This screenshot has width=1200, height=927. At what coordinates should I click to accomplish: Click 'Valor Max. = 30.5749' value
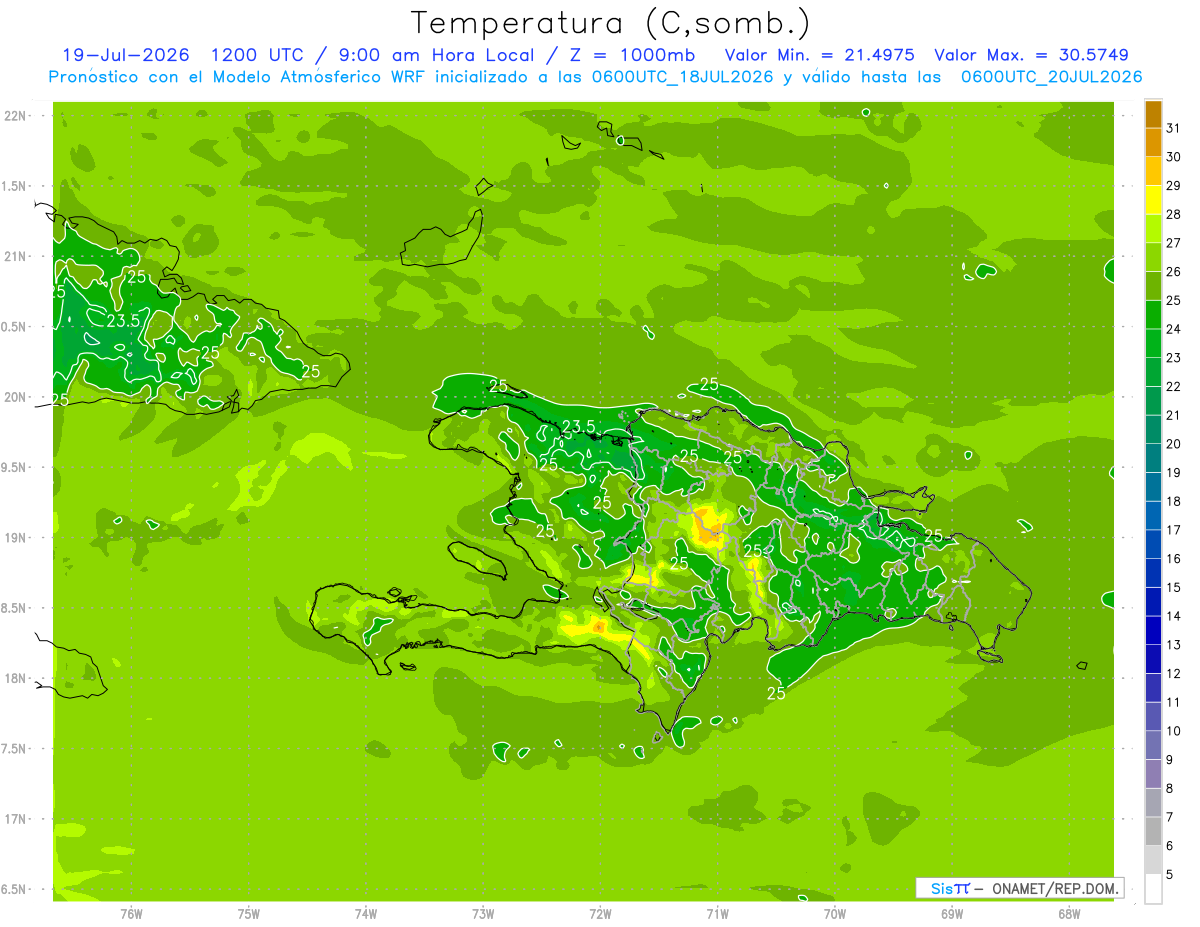point(1031,55)
